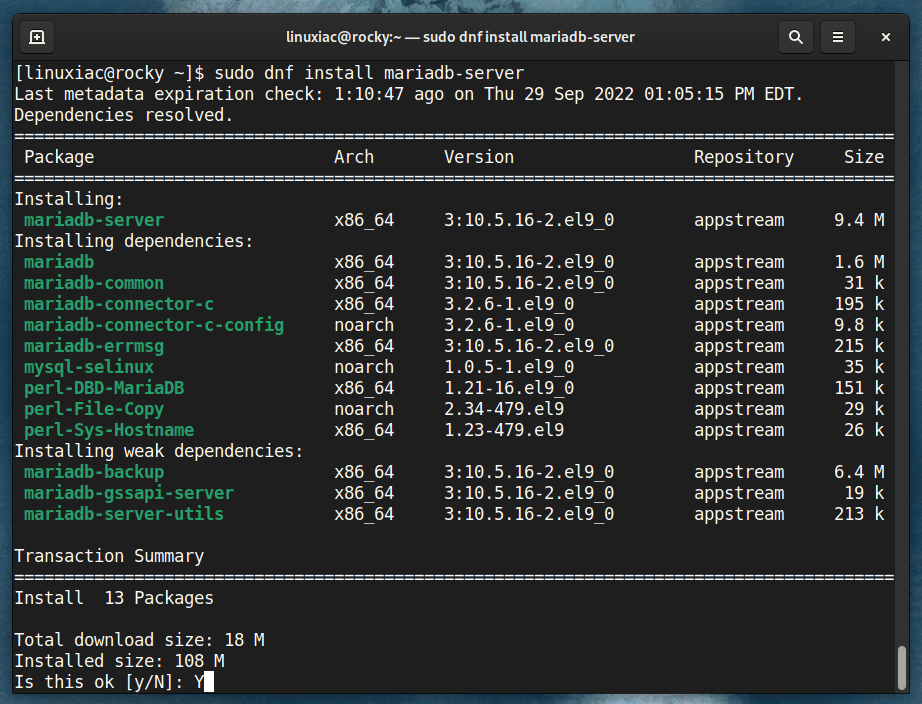This screenshot has height=704, width=922.
Task: Click the mariadb-connector-c-config package name
Action: pos(154,325)
